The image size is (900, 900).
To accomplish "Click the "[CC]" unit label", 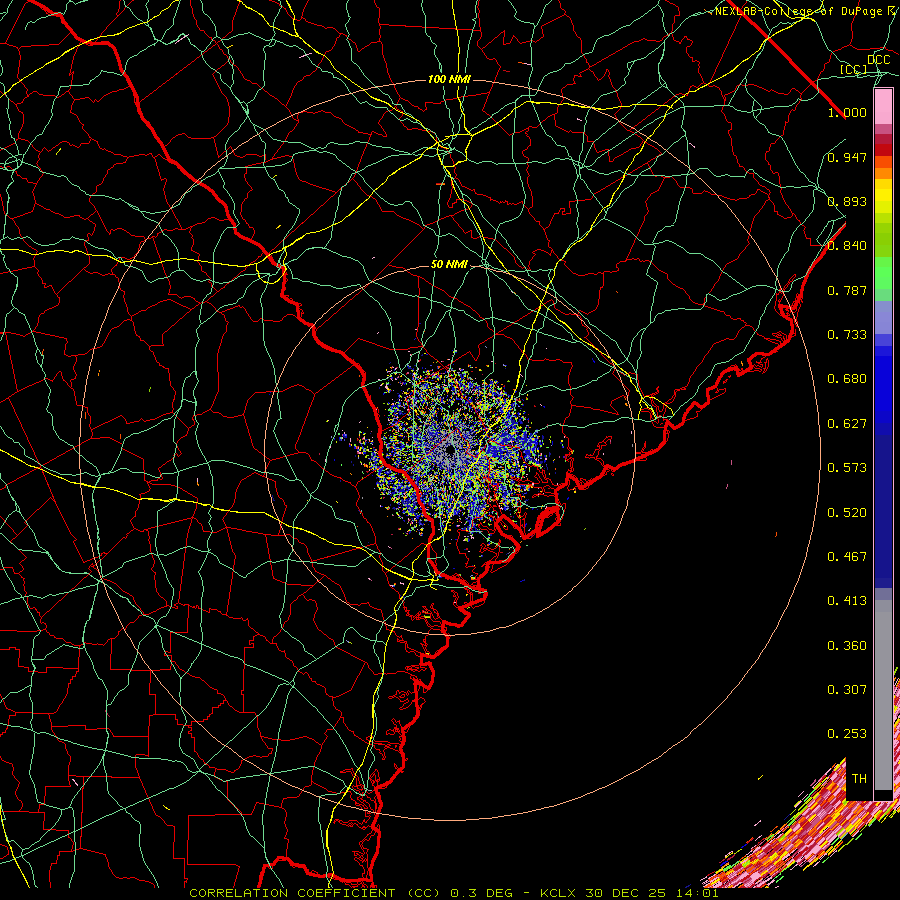I will (854, 69).
